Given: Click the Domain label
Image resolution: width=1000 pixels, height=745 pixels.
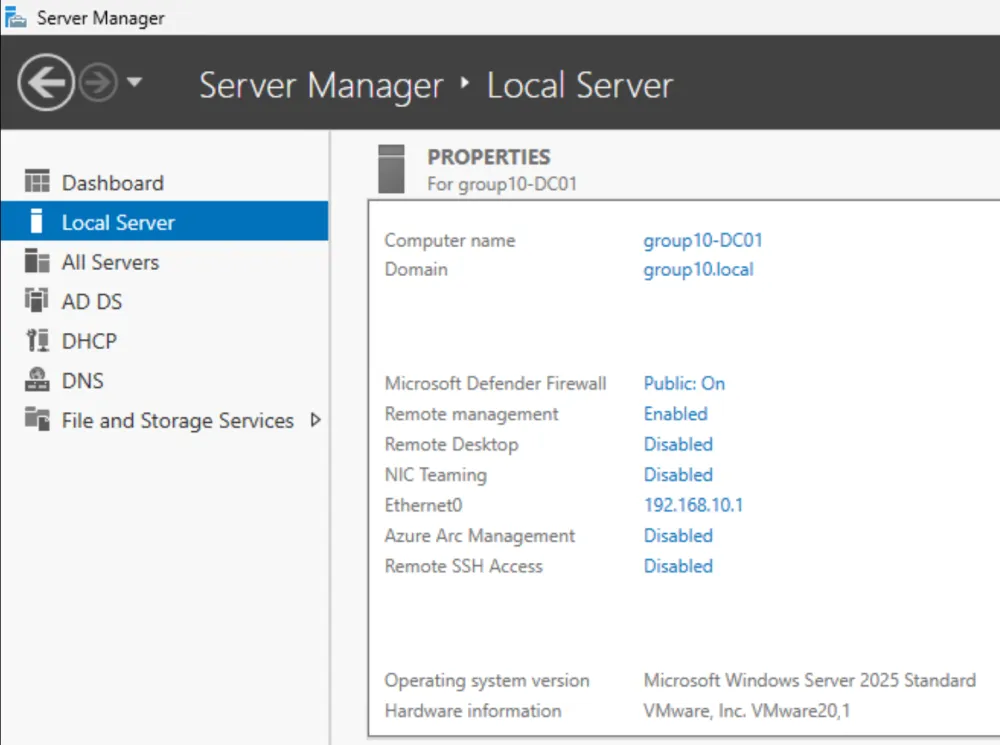Looking at the screenshot, I should pos(416,269).
